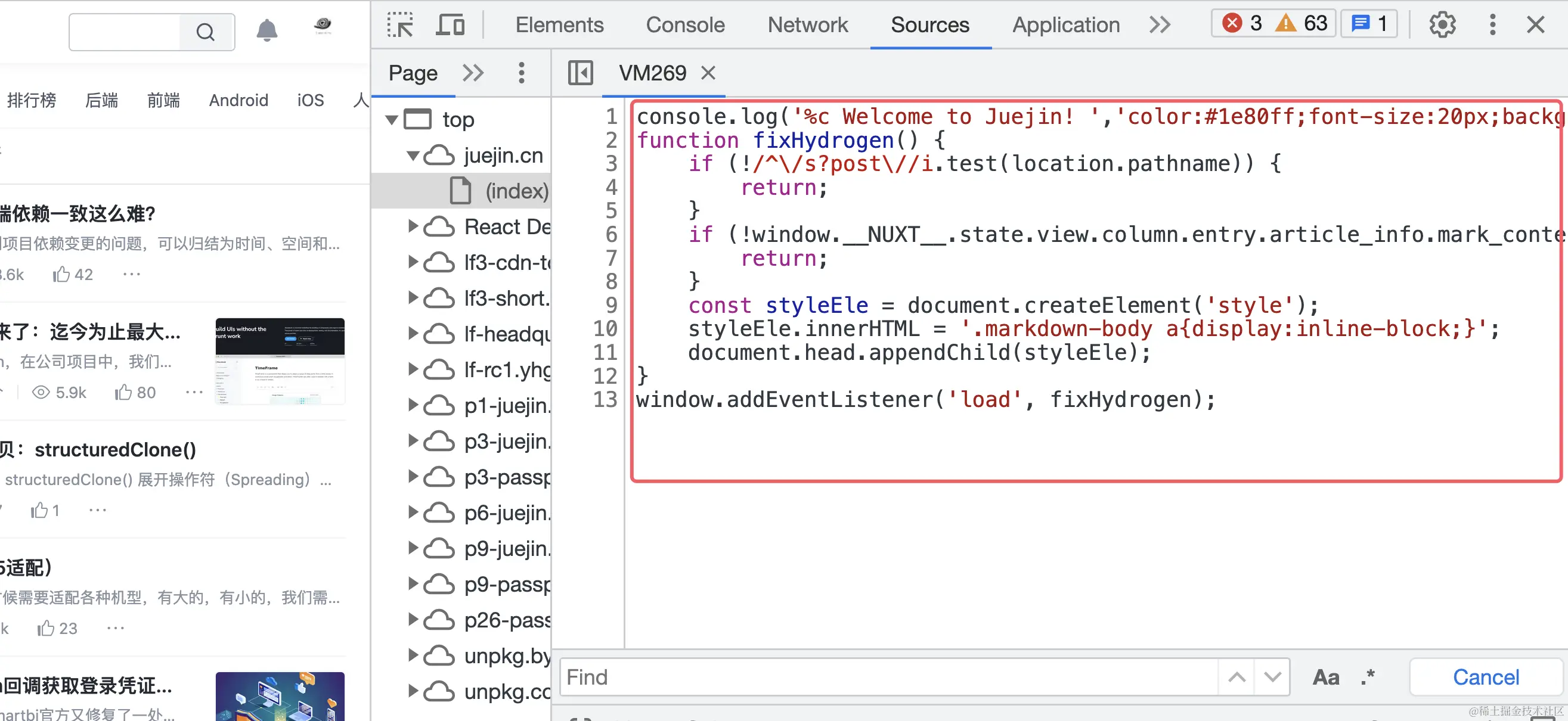Collapse the juejin.cn tree node
1568x721 pixels.
413,156
